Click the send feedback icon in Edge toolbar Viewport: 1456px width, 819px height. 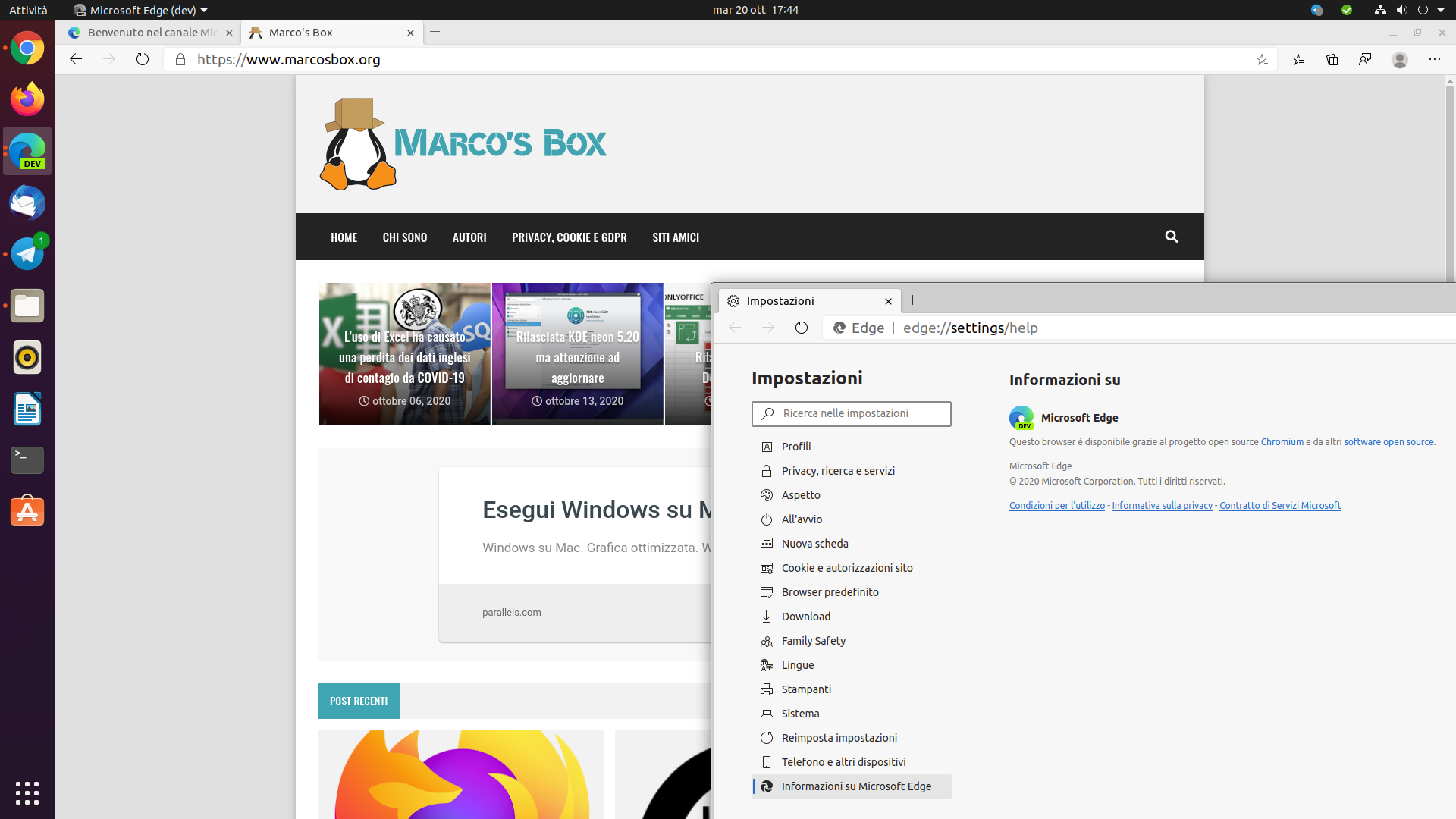tap(1366, 59)
